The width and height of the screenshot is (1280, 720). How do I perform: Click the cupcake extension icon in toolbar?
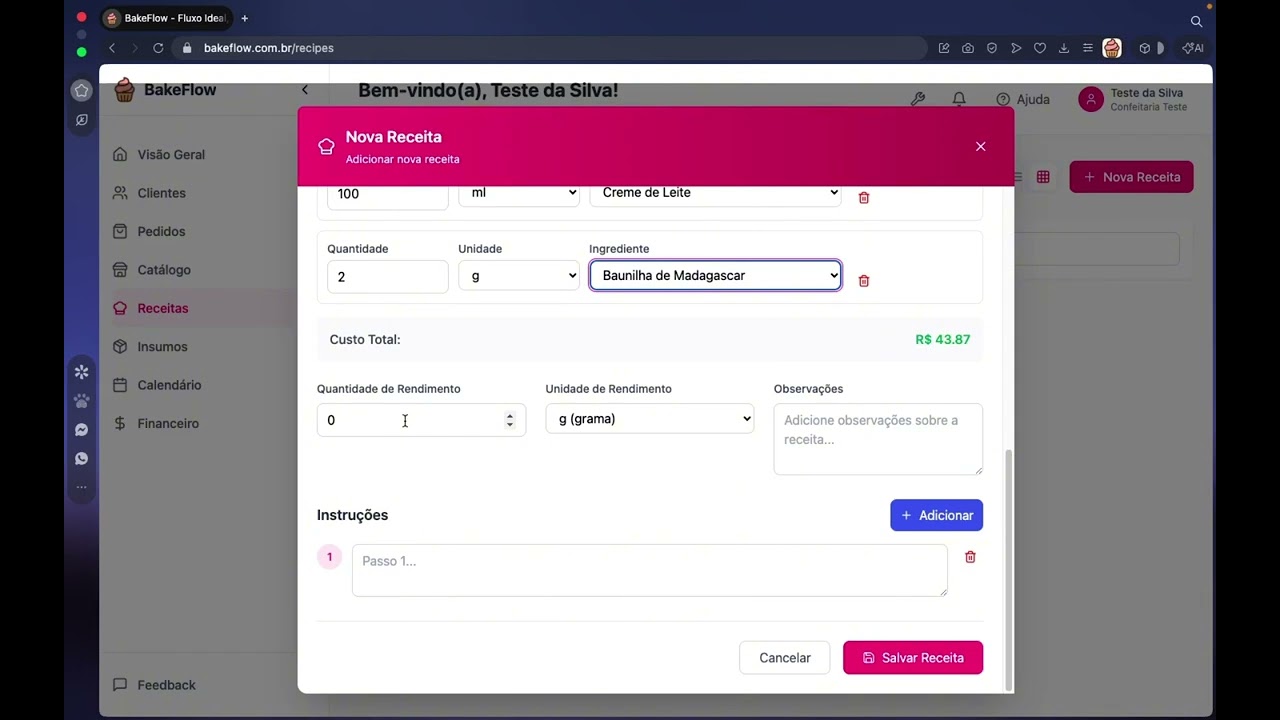click(x=1112, y=48)
